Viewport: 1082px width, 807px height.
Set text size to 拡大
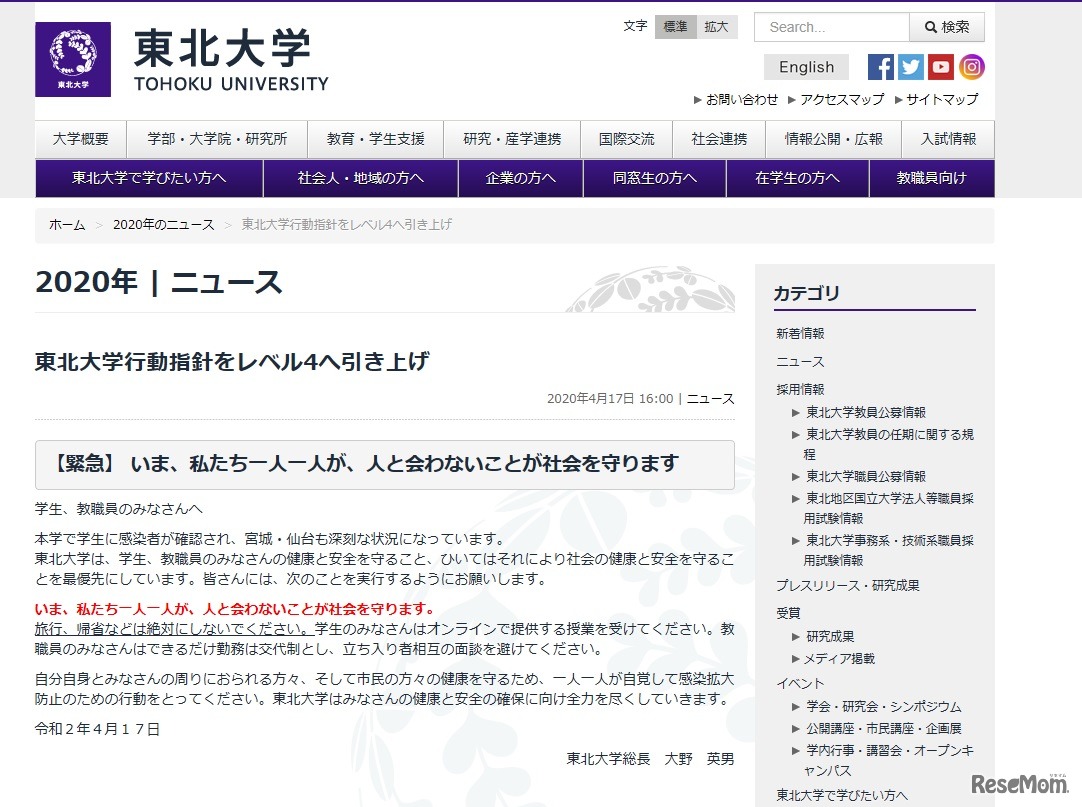coord(716,27)
